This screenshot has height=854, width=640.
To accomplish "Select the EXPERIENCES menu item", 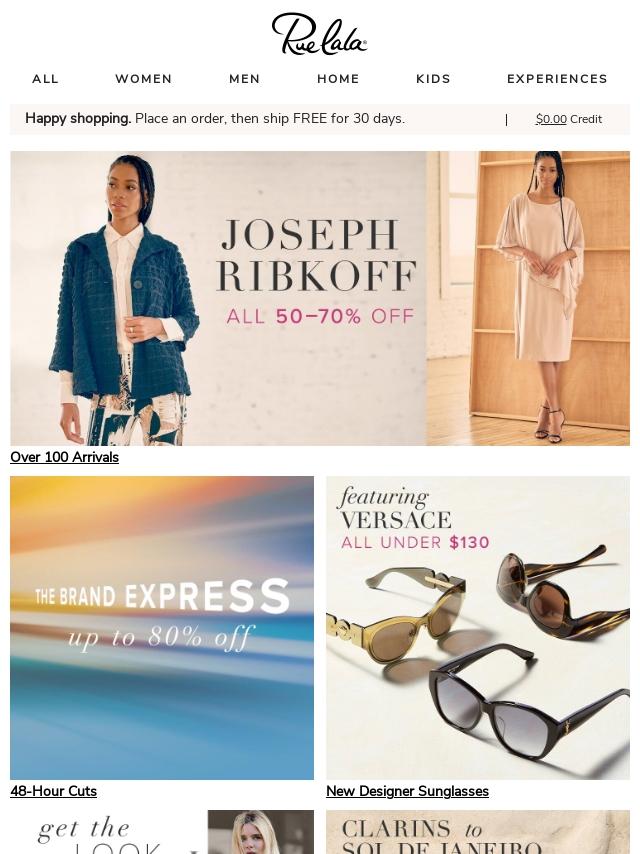I will coord(557,79).
